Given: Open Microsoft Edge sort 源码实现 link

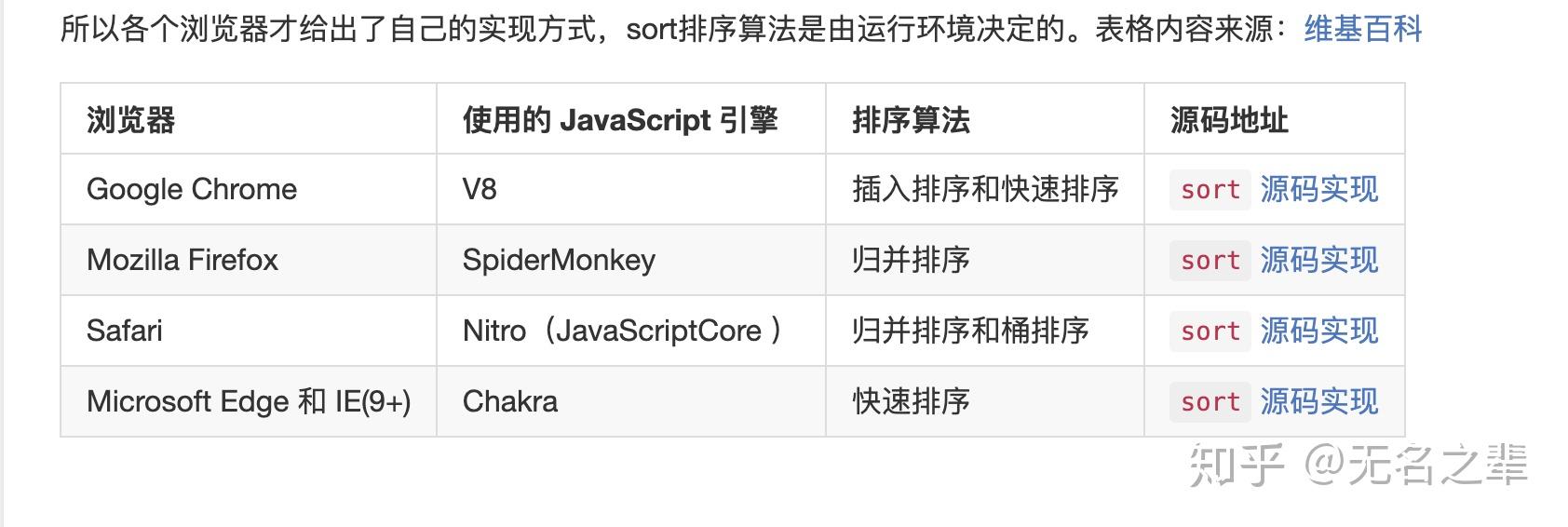Looking at the screenshot, I should click(1318, 401).
